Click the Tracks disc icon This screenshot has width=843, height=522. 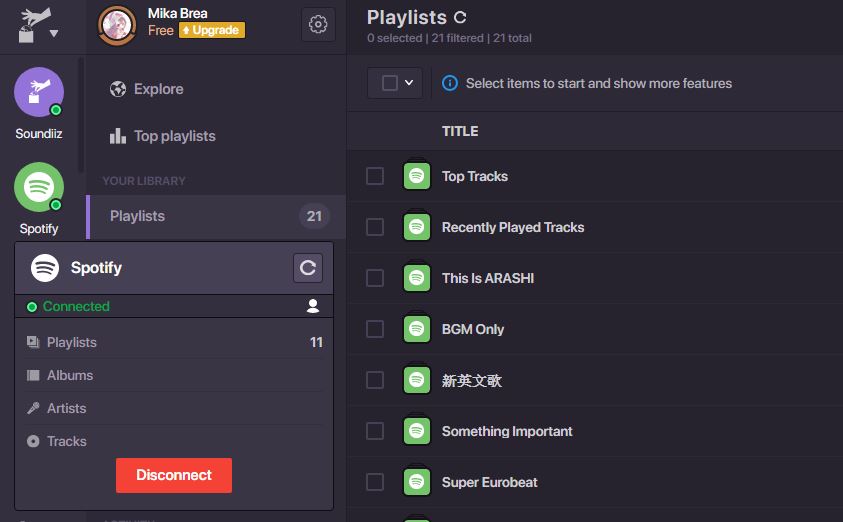click(x=33, y=441)
